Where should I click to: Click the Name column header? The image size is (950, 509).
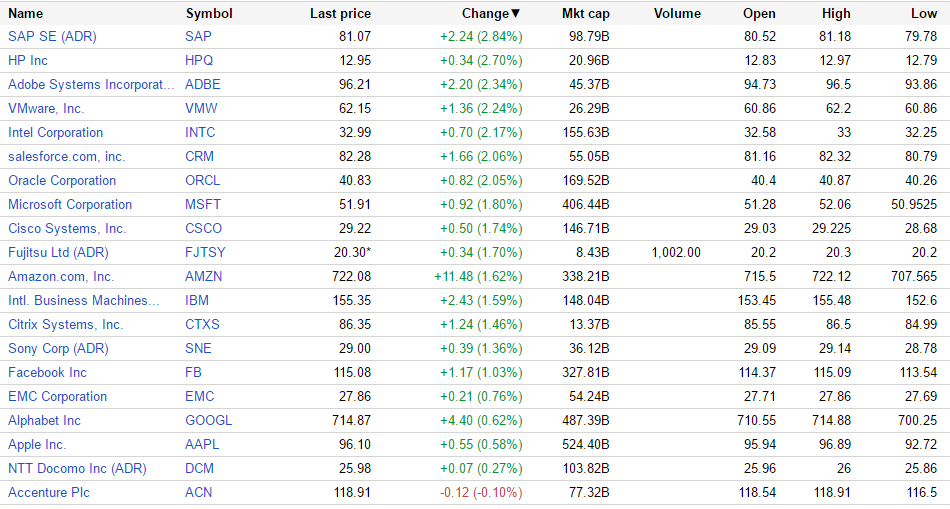point(26,14)
